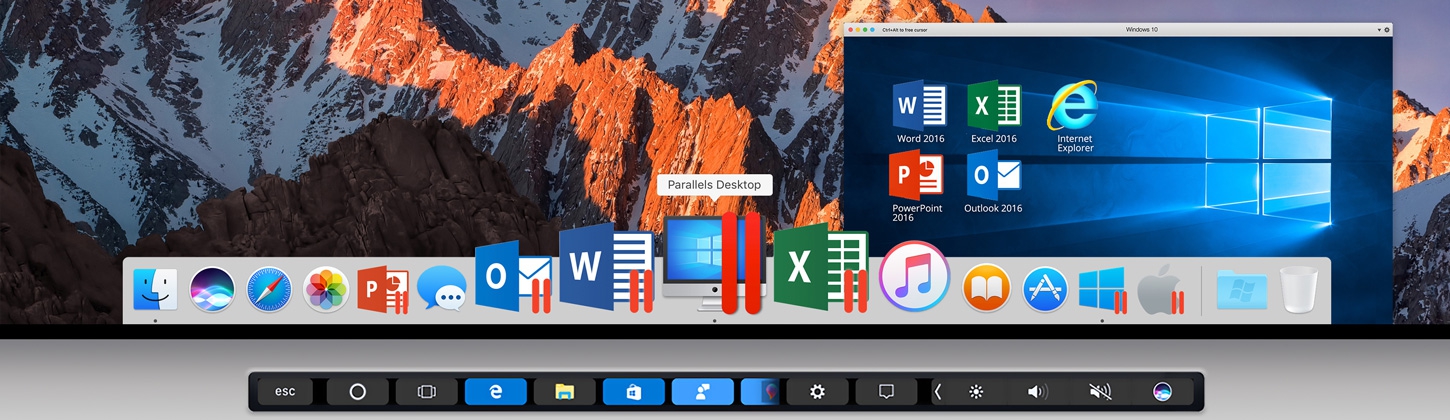Open iBooks from the Dock
This screenshot has width=1450, height=420.
point(986,290)
